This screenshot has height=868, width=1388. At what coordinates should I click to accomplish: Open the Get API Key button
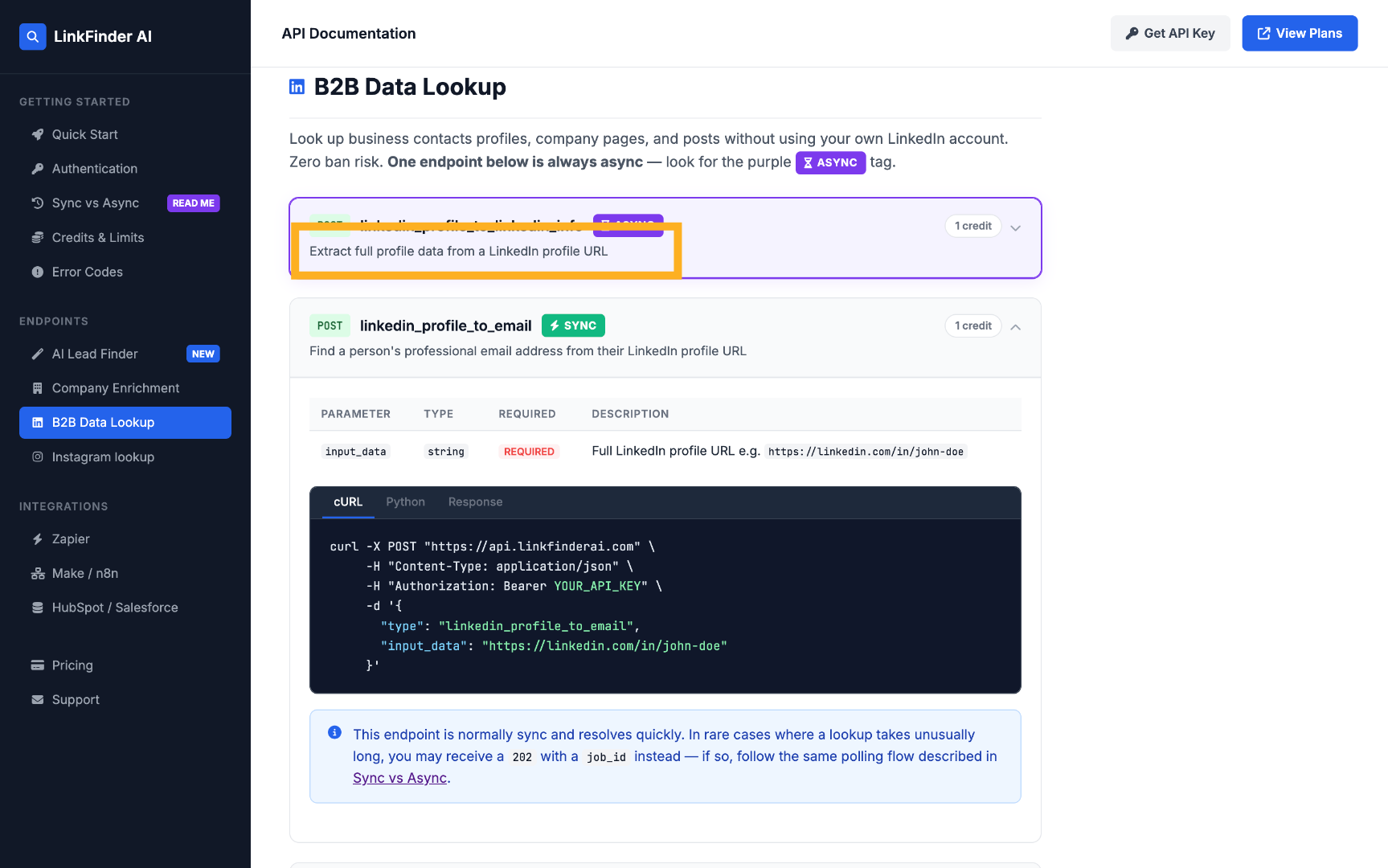tap(1170, 33)
